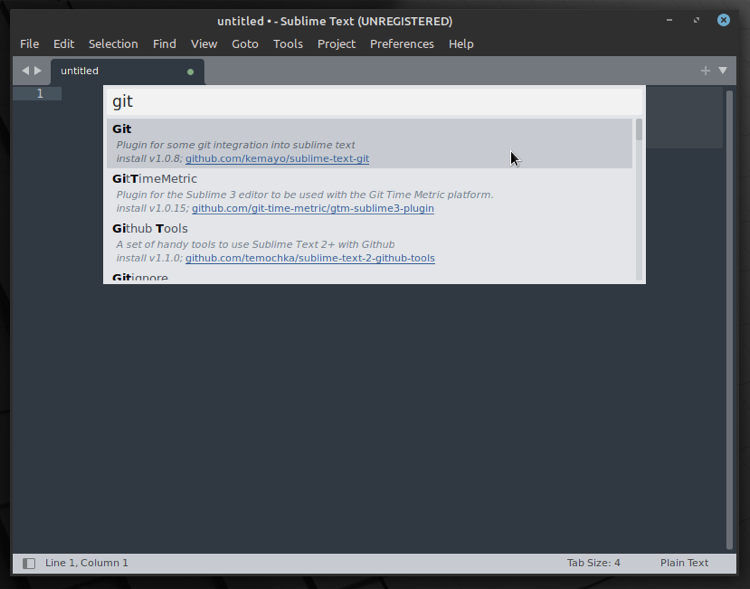Screen dimensions: 750x589
Task: Click Git description 'Plugin for some git integration'
Action: (235, 145)
